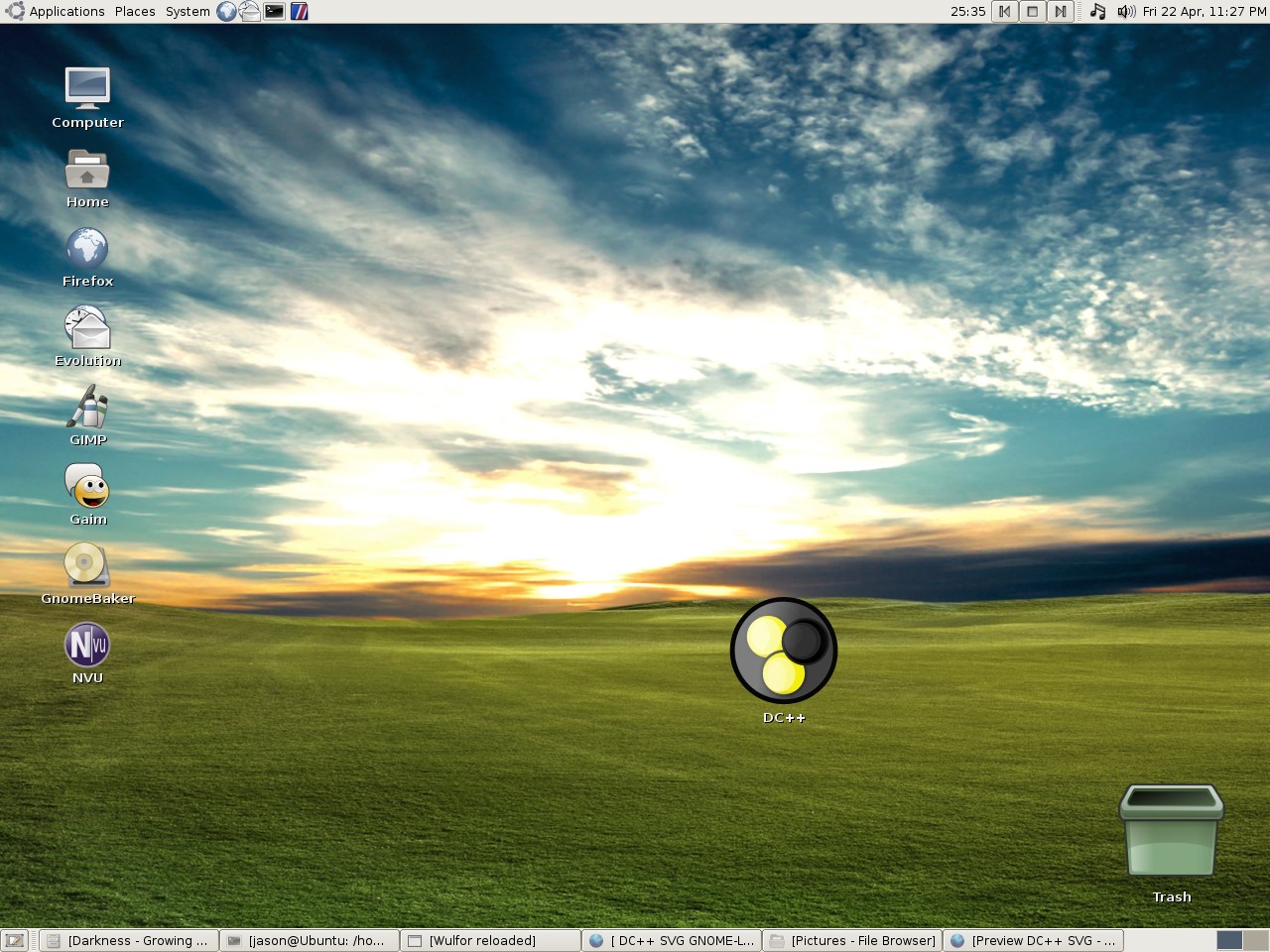
Task: Restore the Preview DC++ SVG taskbar window
Action: tap(1033, 941)
